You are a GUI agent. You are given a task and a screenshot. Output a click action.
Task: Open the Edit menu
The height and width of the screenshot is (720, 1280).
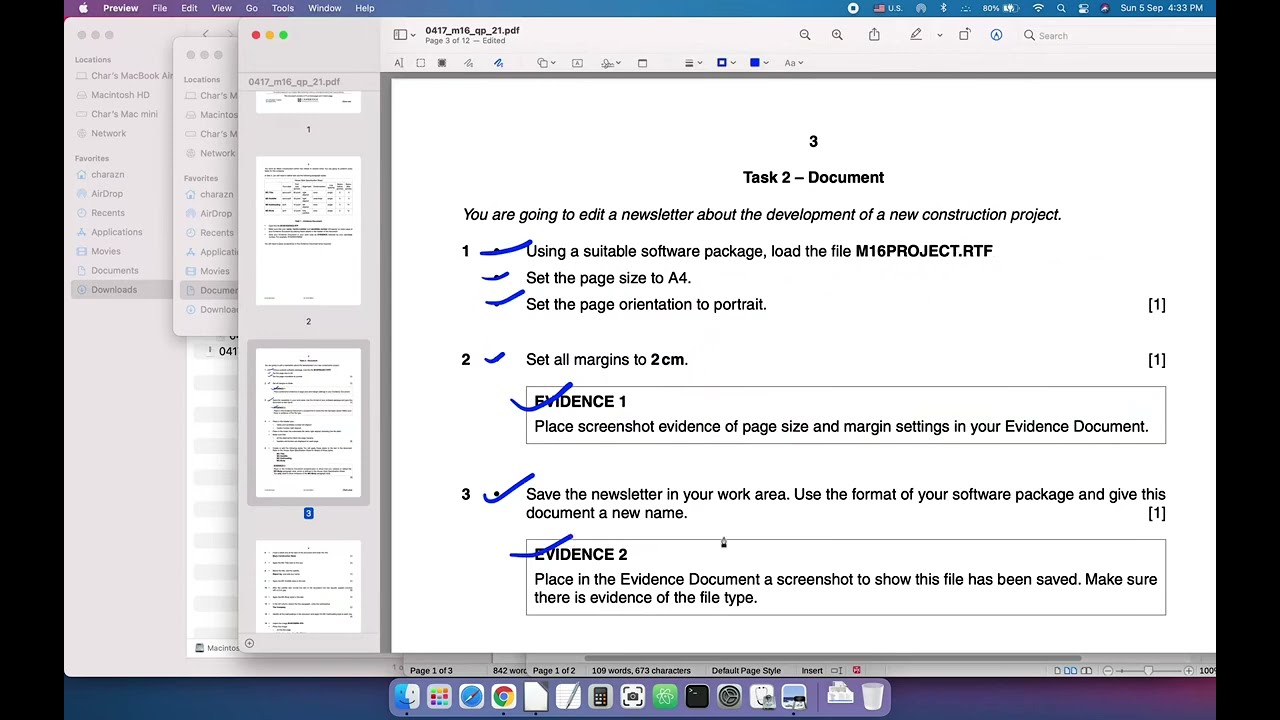(x=189, y=8)
